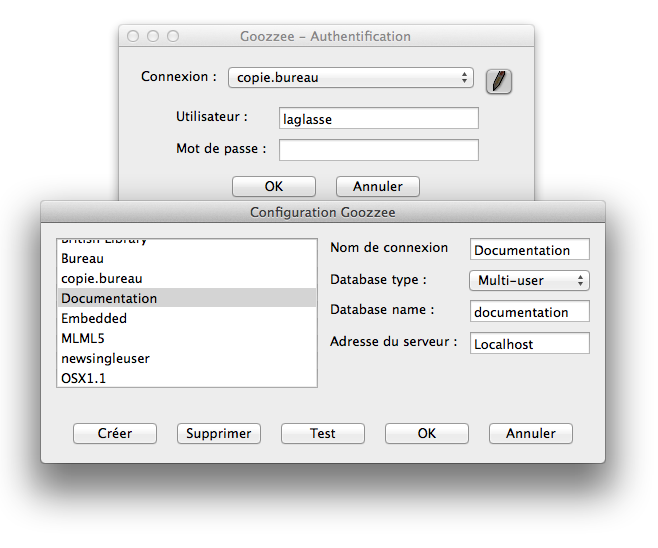This screenshot has width=658, height=548.
Task: Select Embedded in the connection list
Action: pos(94,318)
